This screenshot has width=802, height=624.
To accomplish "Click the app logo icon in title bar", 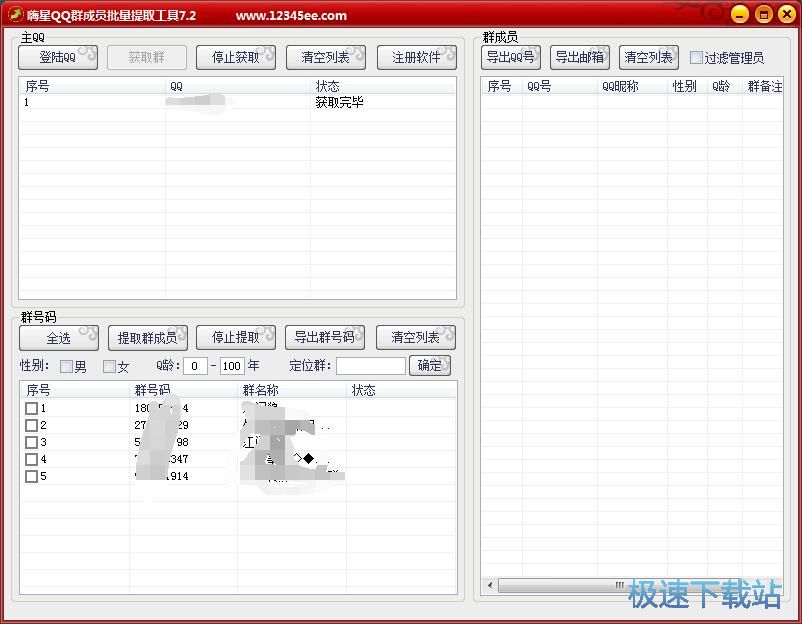I will 16,14.
